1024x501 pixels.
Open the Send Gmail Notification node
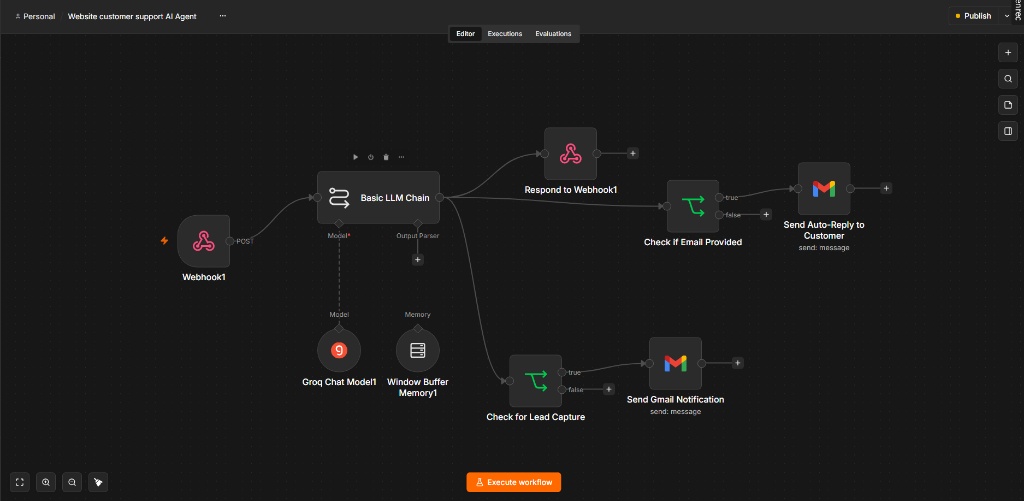coord(675,363)
